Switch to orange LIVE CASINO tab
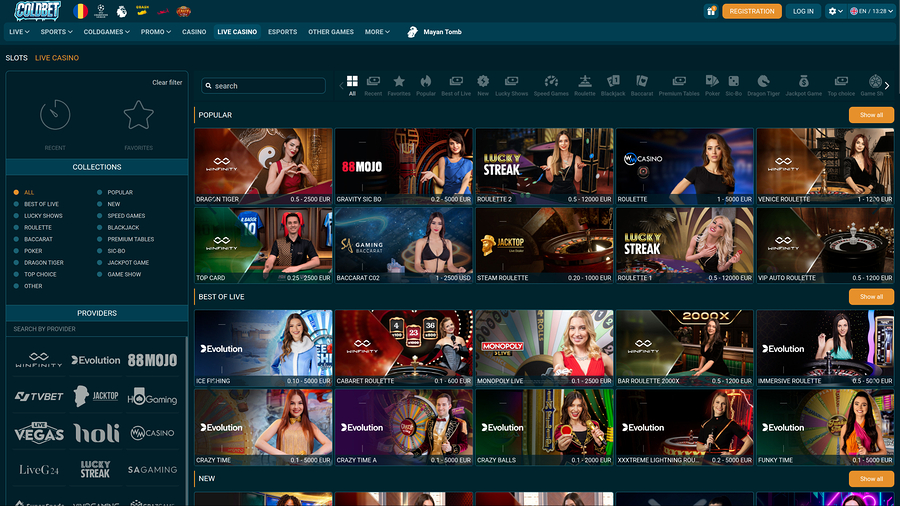Image resolution: width=900 pixels, height=506 pixels. pyautogui.click(x=57, y=58)
